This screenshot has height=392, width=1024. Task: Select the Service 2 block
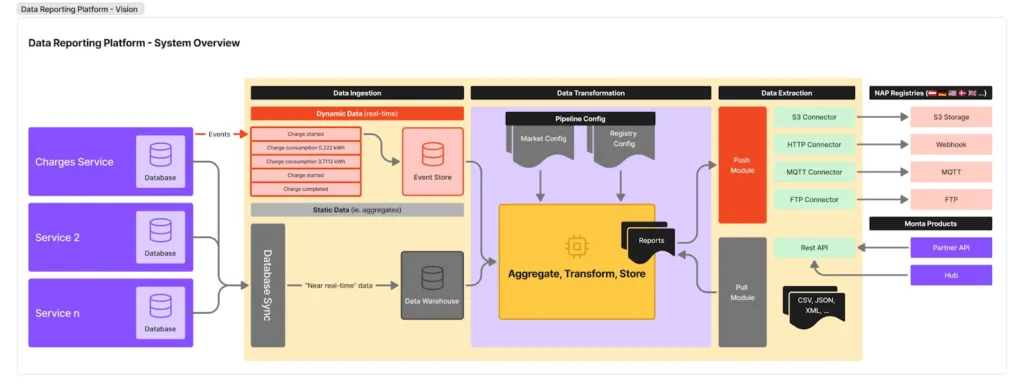[111, 237]
